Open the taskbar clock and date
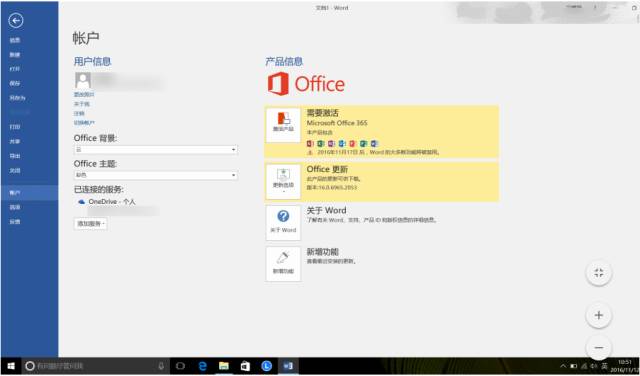Image resolution: width=640 pixels, height=376 pixels. (625, 366)
